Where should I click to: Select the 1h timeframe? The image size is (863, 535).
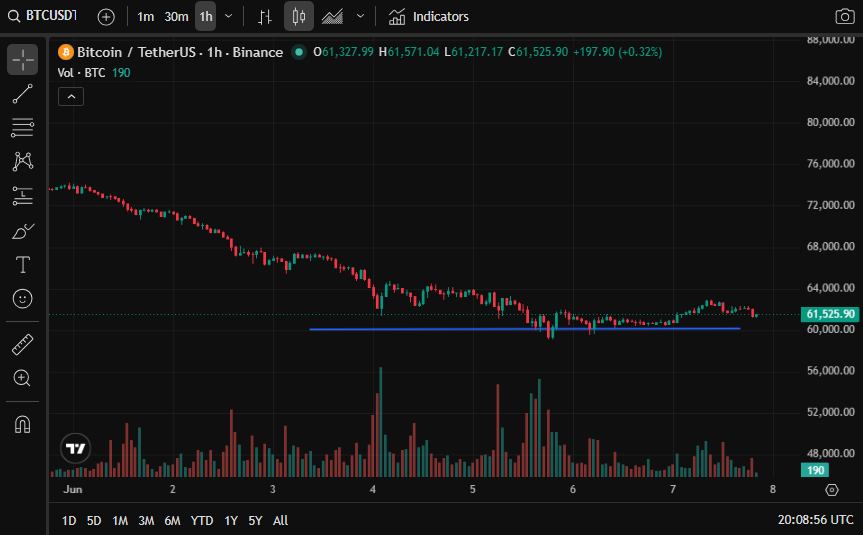(x=206, y=17)
